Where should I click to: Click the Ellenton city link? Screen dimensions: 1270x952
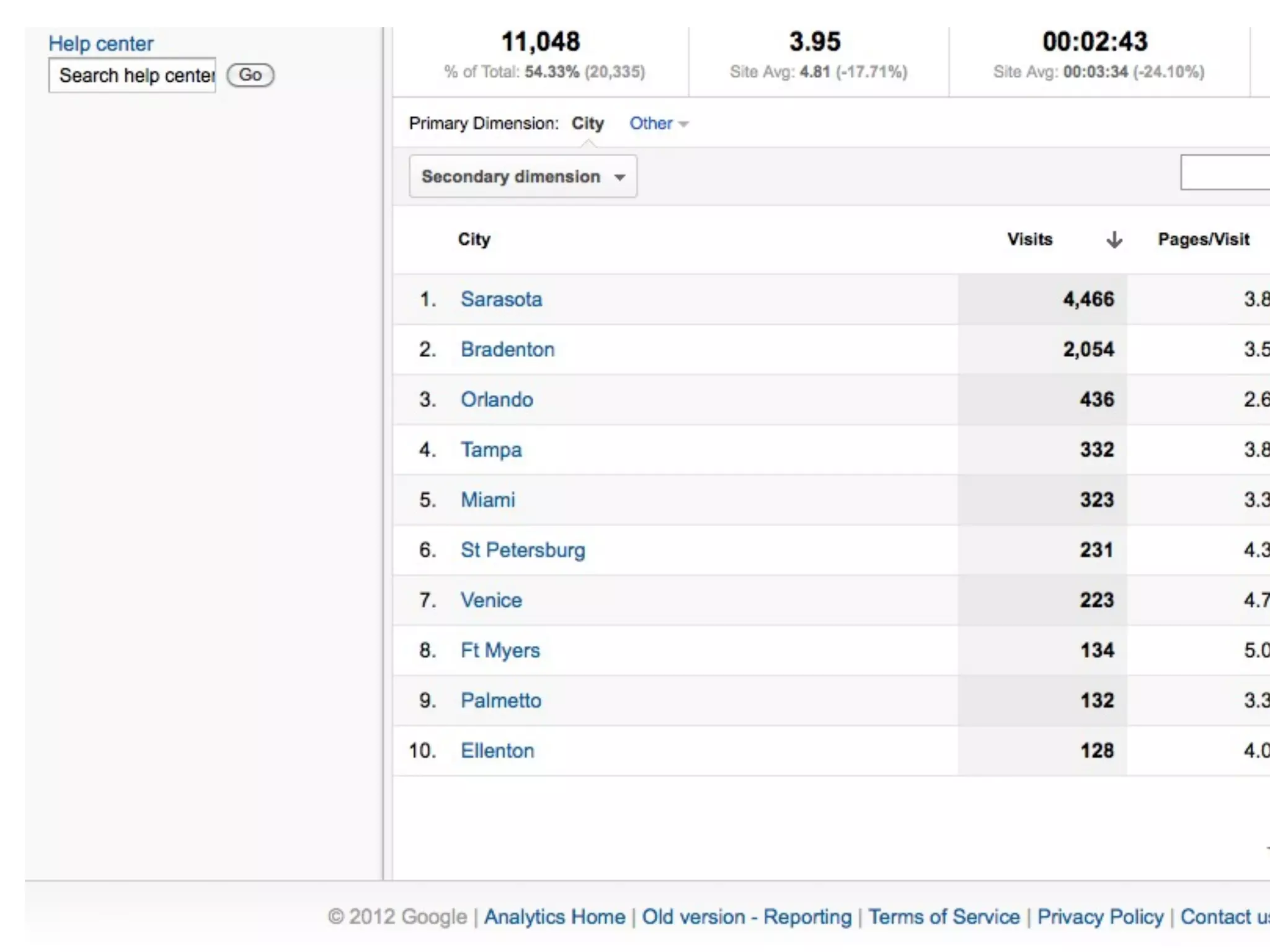(497, 751)
